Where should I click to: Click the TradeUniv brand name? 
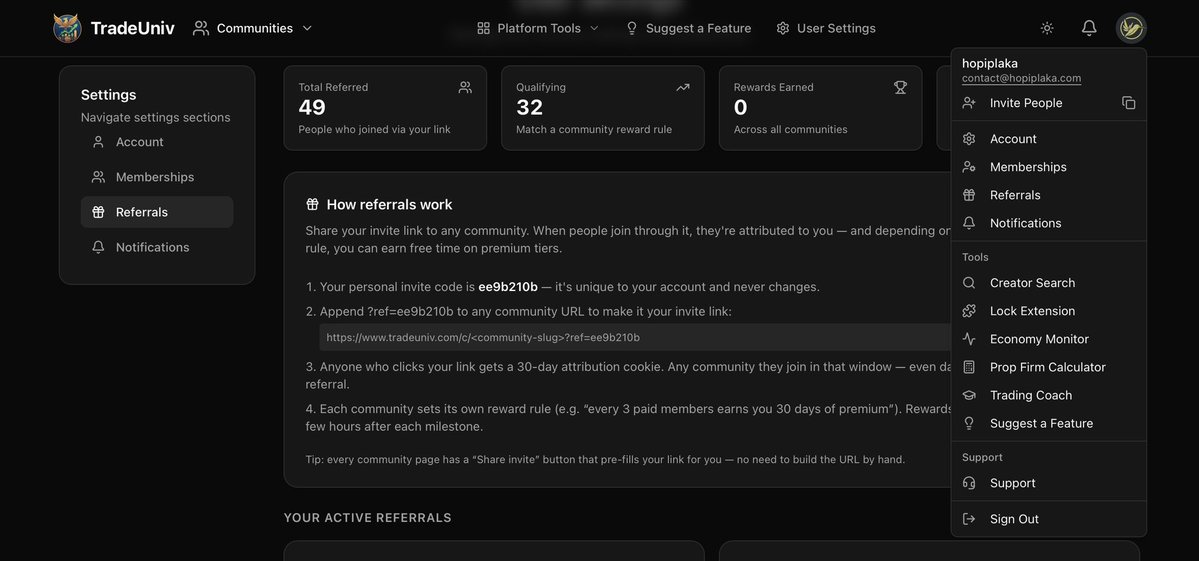click(x=132, y=28)
